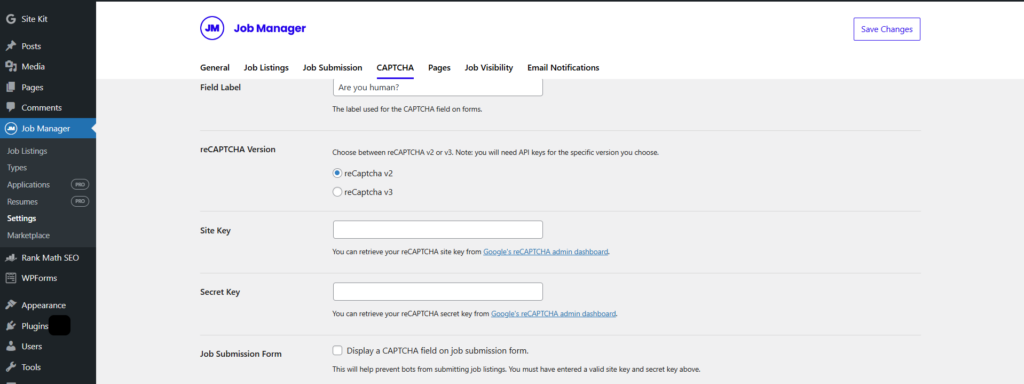Image resolution: width=1024 pixels, height=384 pixels.
Task: Click the WPForms sidebar icon
Action: [x=10, y=278]
